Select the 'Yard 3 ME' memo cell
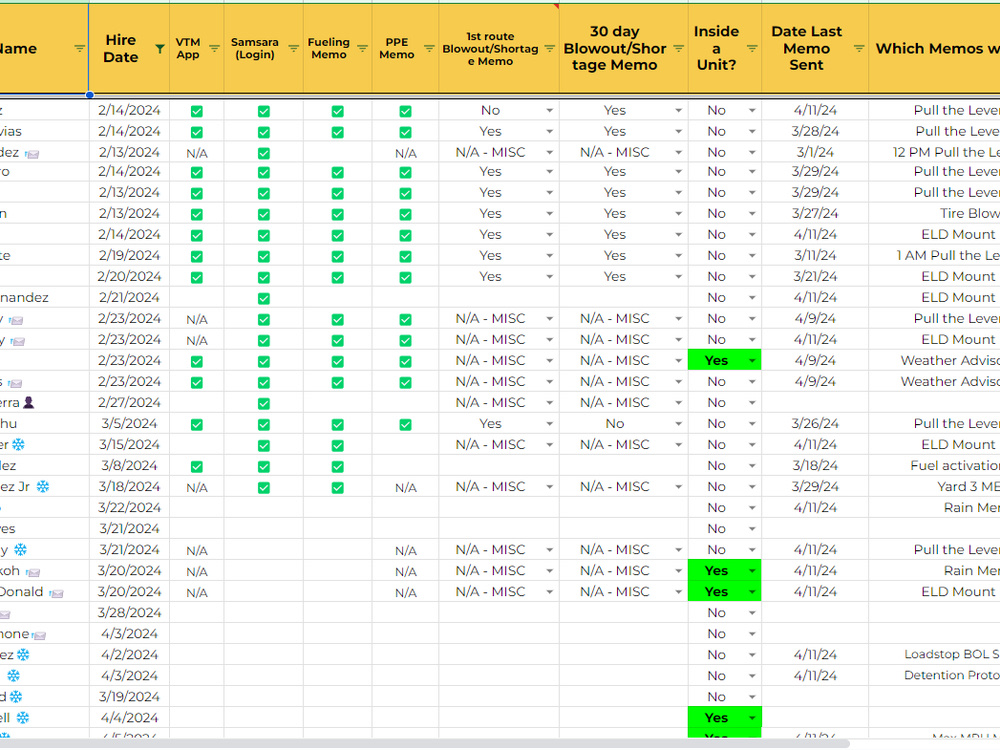Image resolution: width=1000 pixels, height=750 pixels. [x=934, y=487]
